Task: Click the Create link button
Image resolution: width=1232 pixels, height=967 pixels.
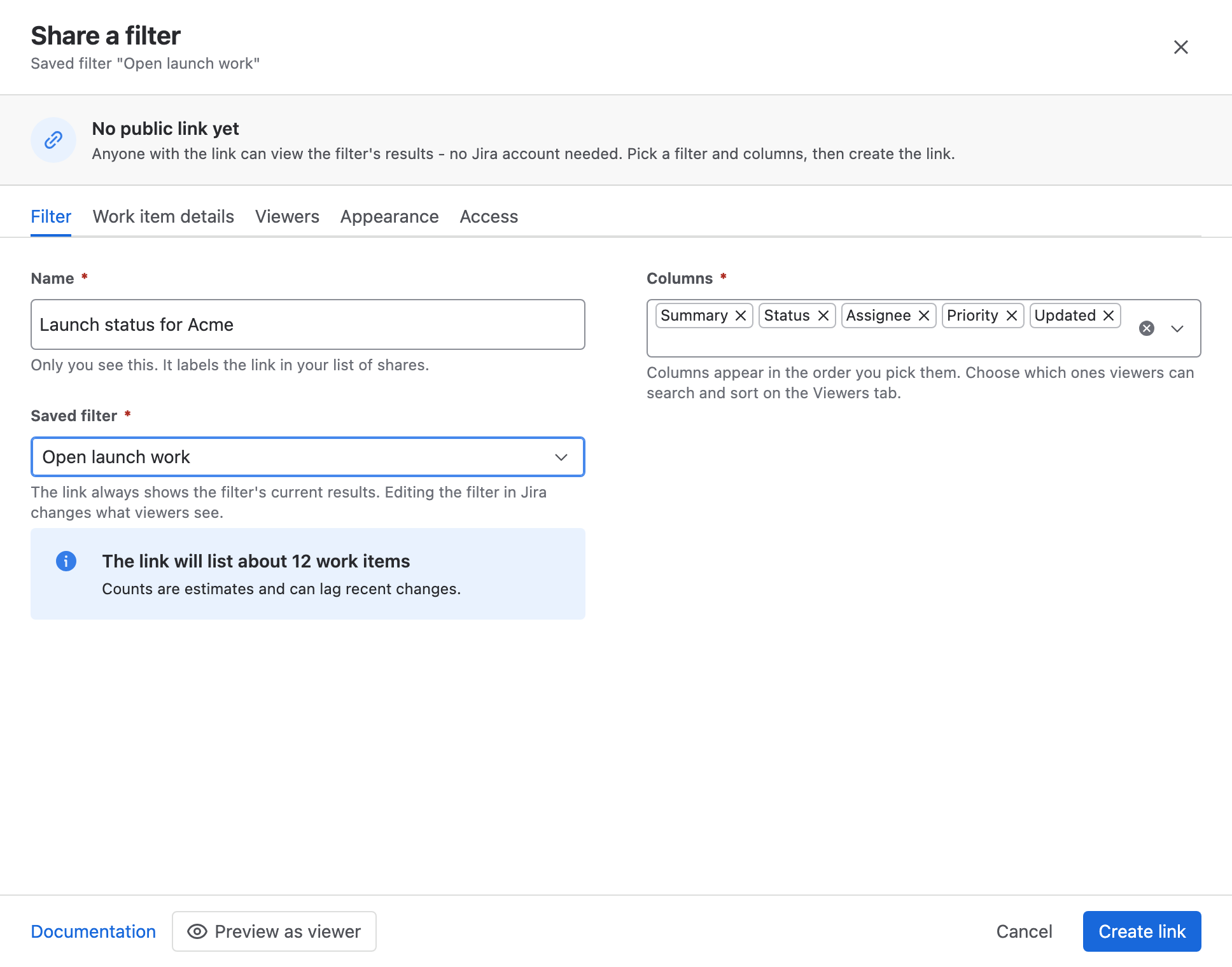Action: click(1142, 931)
